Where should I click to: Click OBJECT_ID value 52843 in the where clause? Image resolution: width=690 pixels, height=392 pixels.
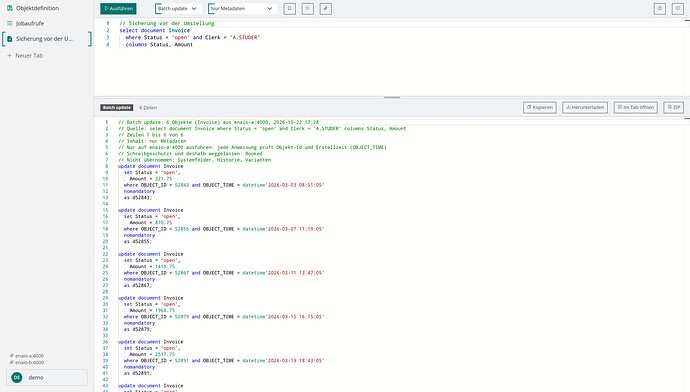coord(182,185)
